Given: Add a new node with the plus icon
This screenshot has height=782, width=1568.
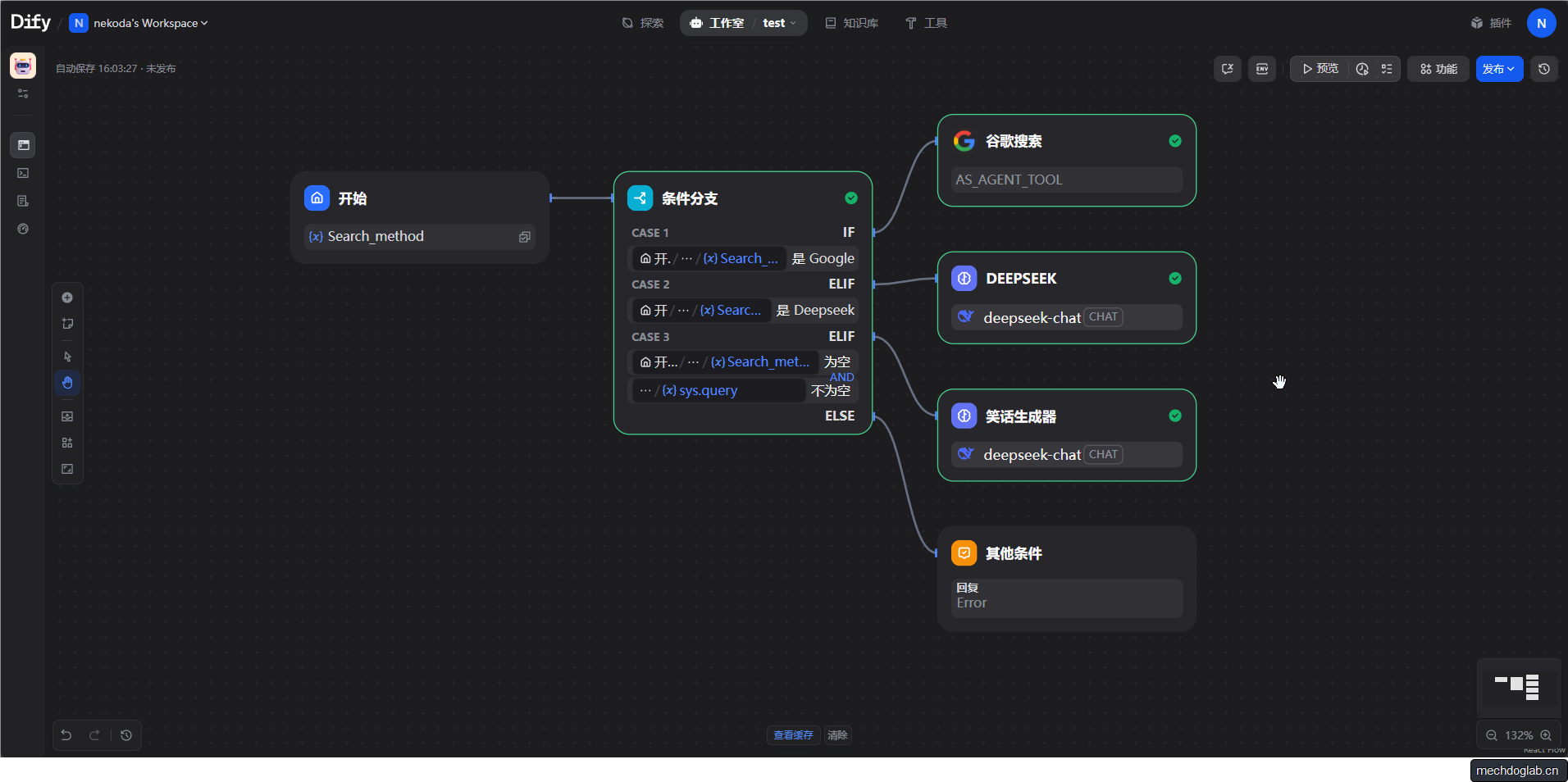Looking at the screenshot, I should tap(67, 298).
